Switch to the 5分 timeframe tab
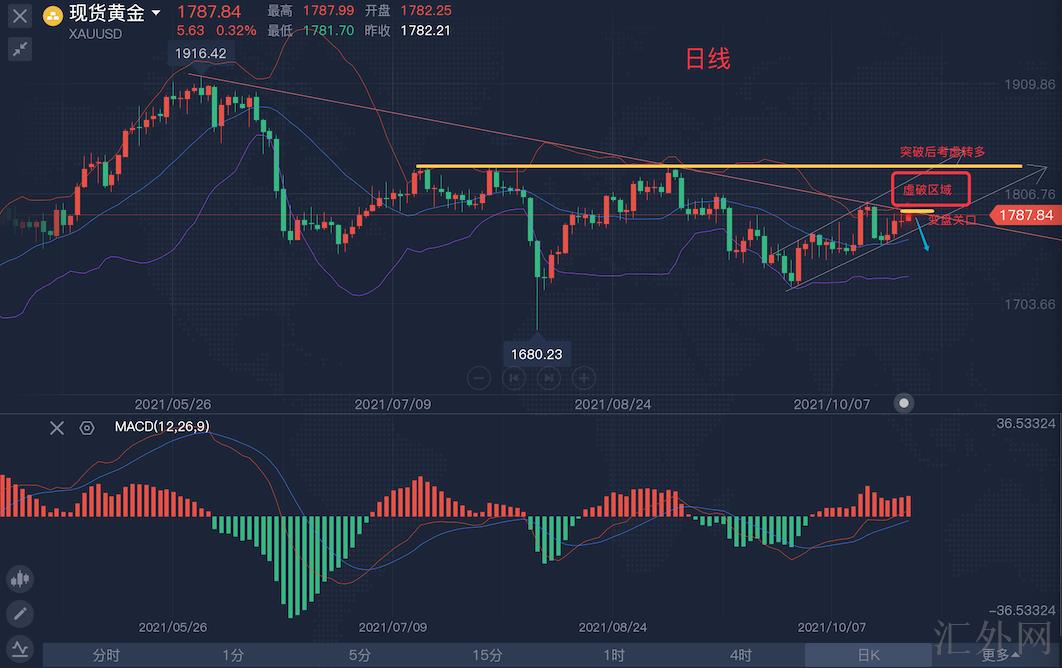 (x=360, y=655)
